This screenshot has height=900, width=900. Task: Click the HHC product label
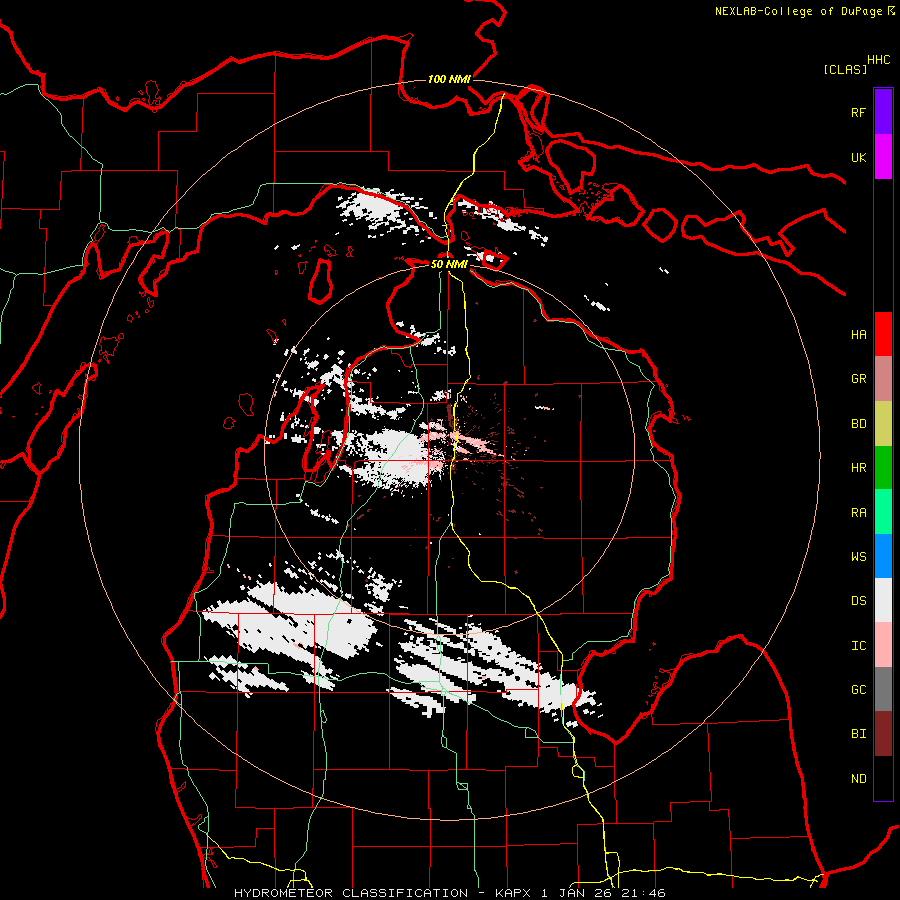pos(878,60)
